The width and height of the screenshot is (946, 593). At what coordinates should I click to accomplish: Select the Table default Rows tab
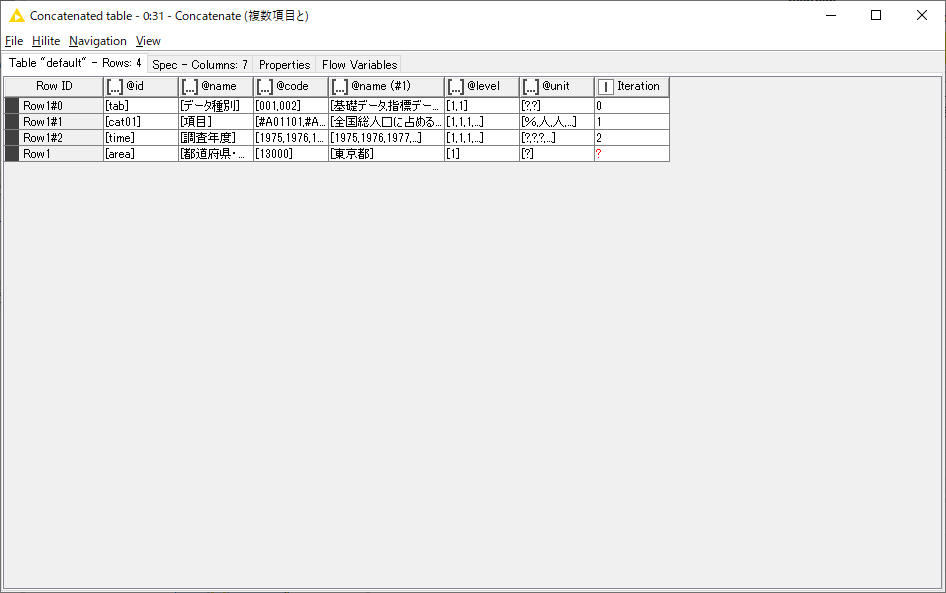point(75,63)
